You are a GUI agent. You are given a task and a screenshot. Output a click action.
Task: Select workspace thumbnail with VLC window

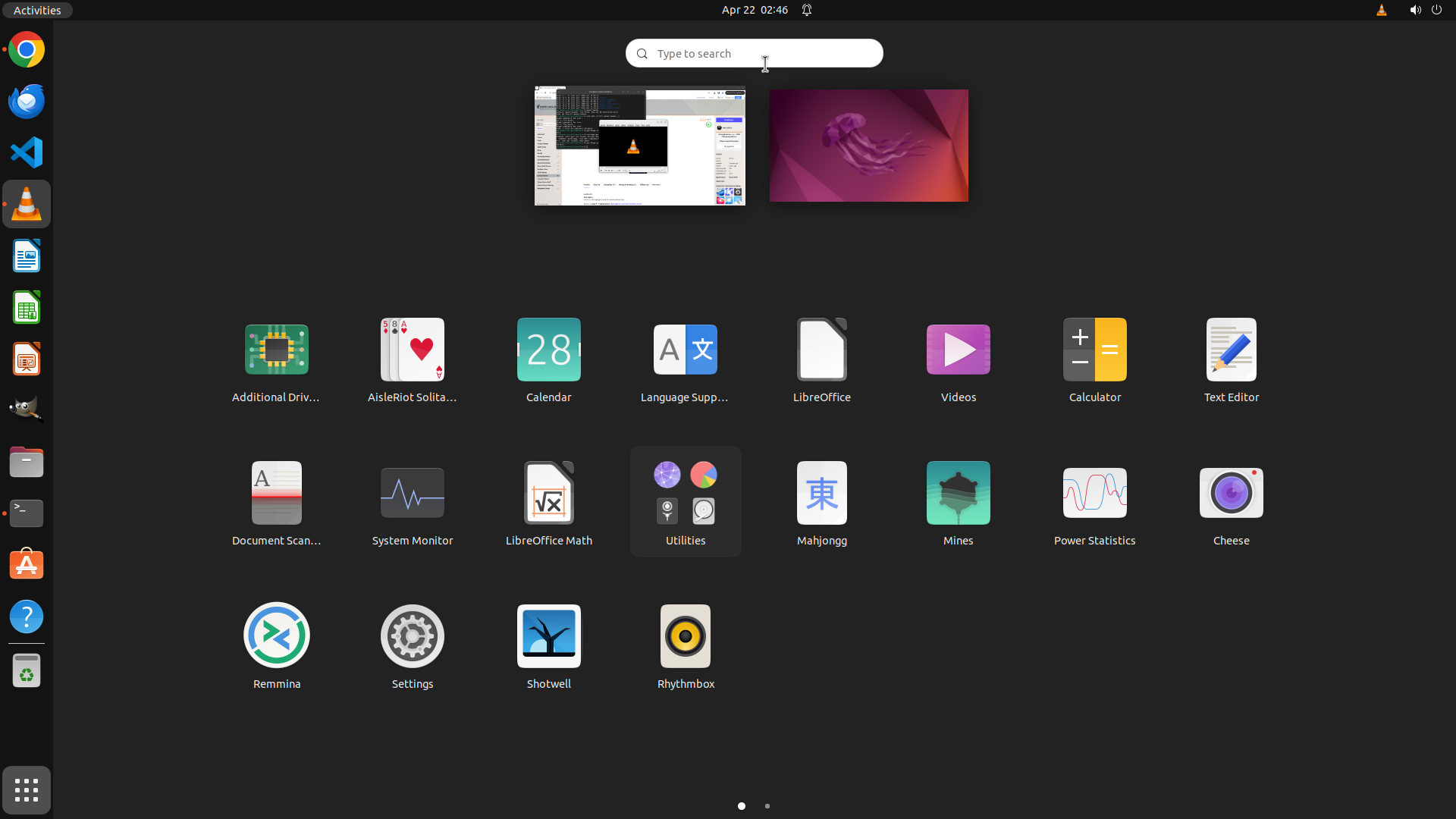[639, 146]
